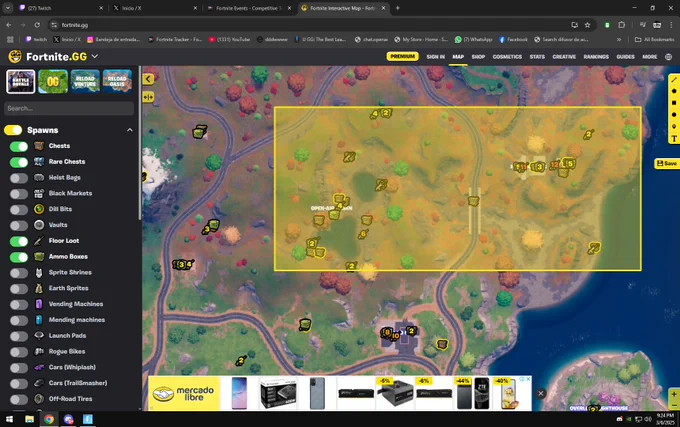680x427 pixels.
Task: Click the Fortnite.GG logo icon
Action: point(15,56)
